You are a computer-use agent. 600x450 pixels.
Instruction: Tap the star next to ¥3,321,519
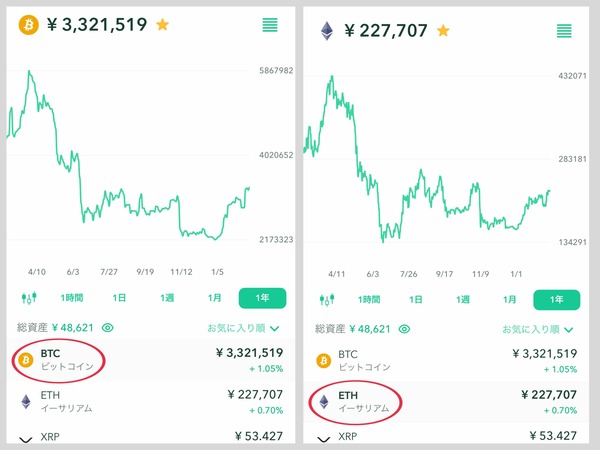tap(163, 25)
